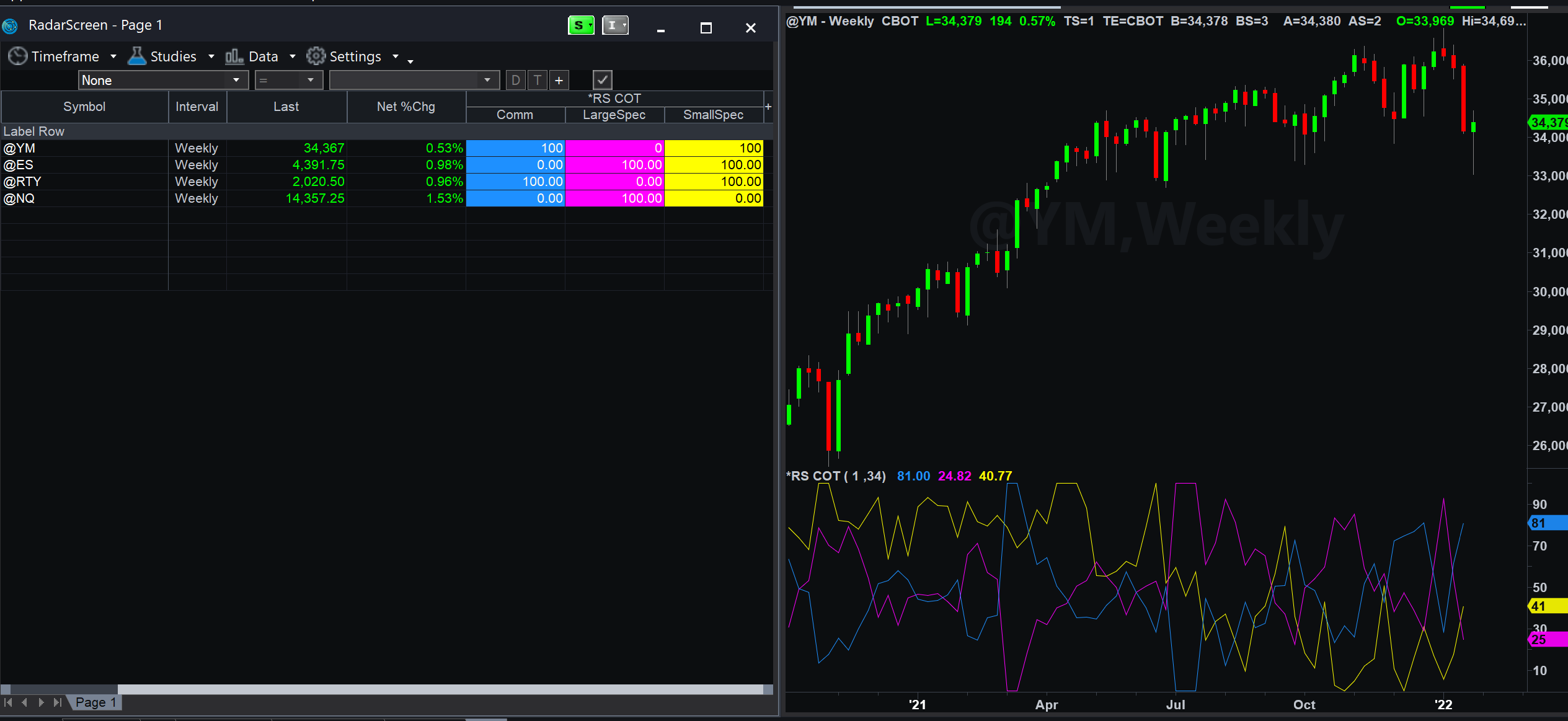Image resolution: width=1568 pixels, height=721 pixels.
Task: Click the Oct label on chart time axis
Action: pyautogui.click(x=1304, y=705)
